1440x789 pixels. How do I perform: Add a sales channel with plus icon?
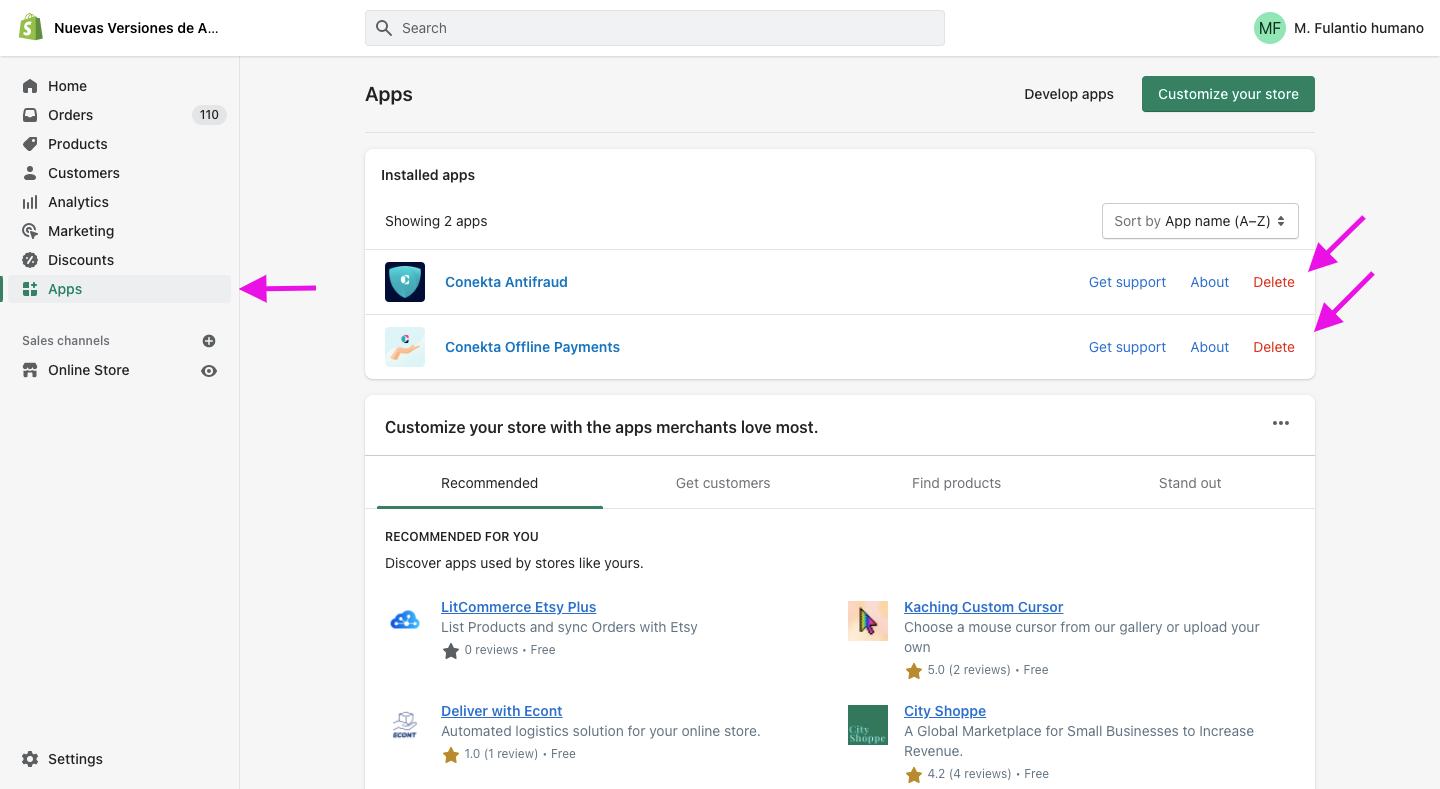tap(209, 341)
